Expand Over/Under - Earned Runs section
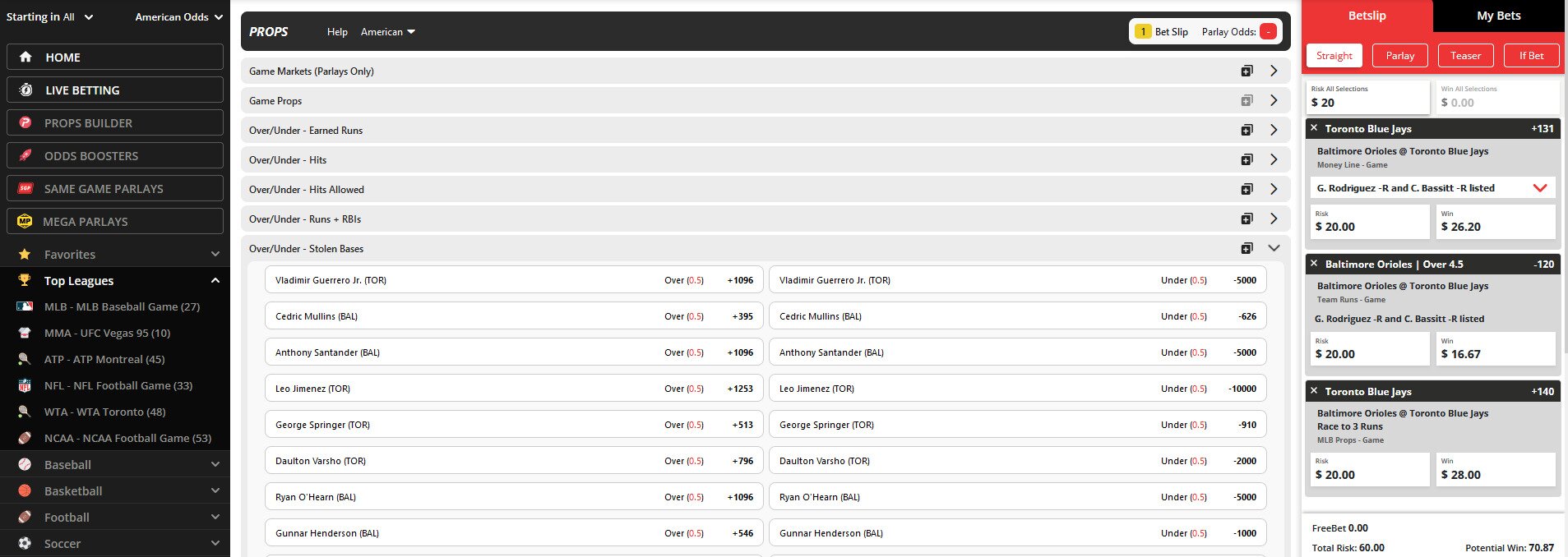Image resolution: width=1568 pixels, height=557 pixels. click(x=1274, y=131)
